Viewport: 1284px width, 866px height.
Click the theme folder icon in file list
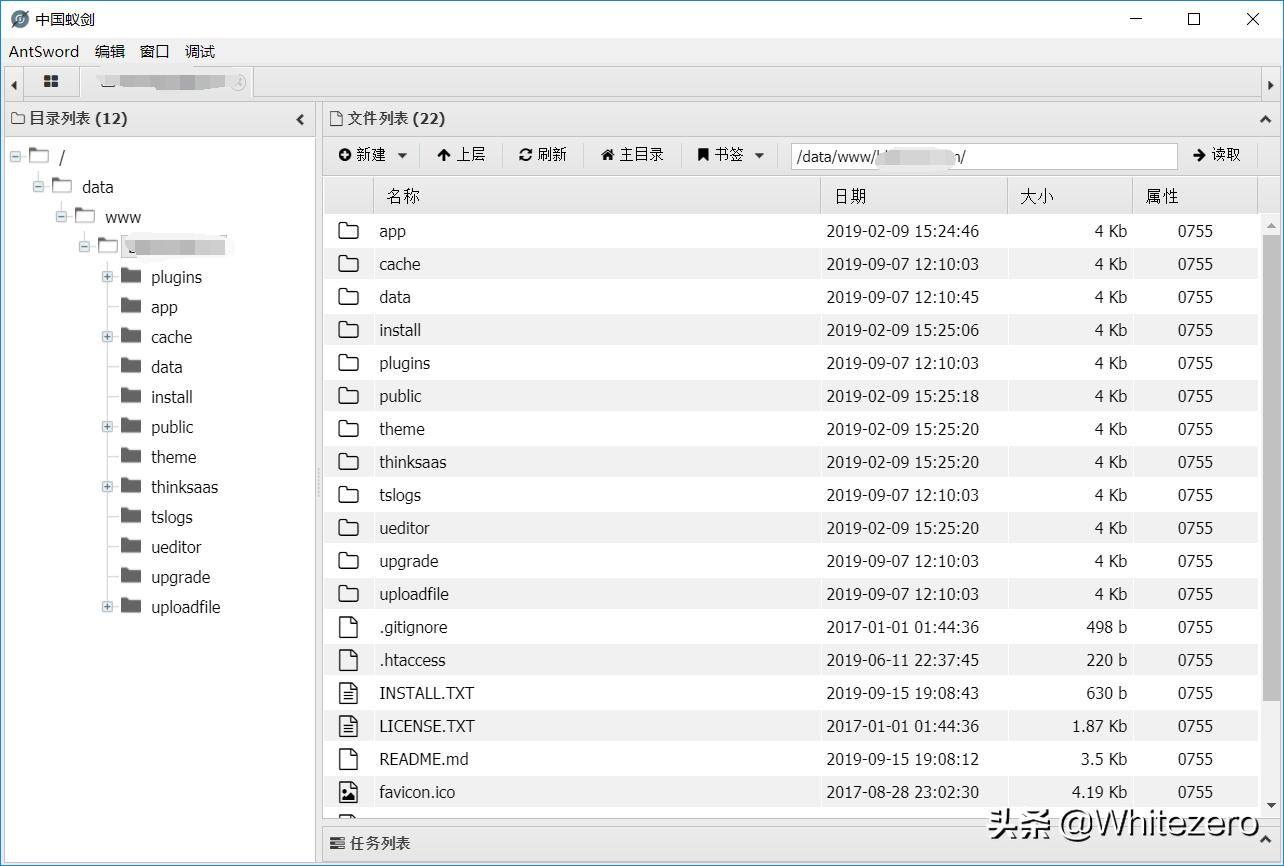click(x=348, y=429)
